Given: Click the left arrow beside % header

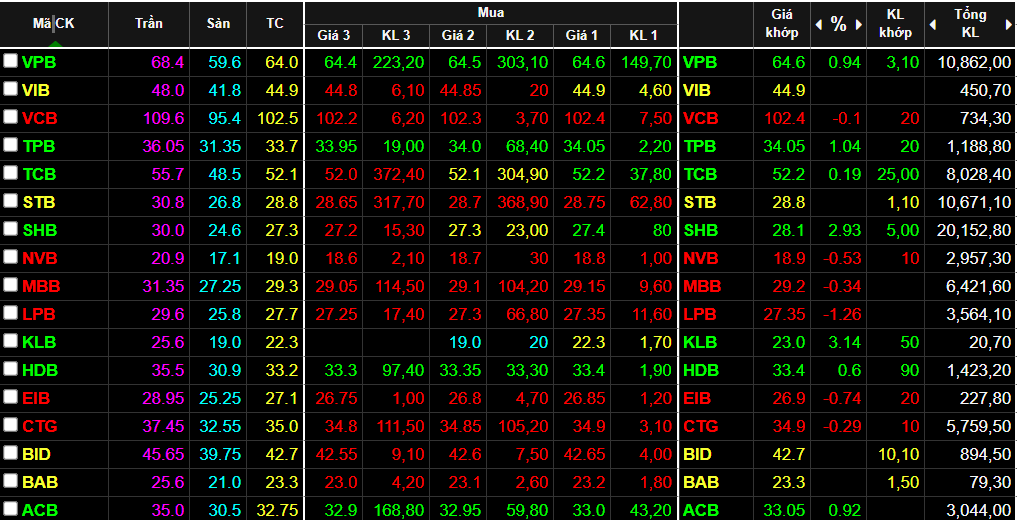Looking at the screenshot, I should [x=819, y=24].
